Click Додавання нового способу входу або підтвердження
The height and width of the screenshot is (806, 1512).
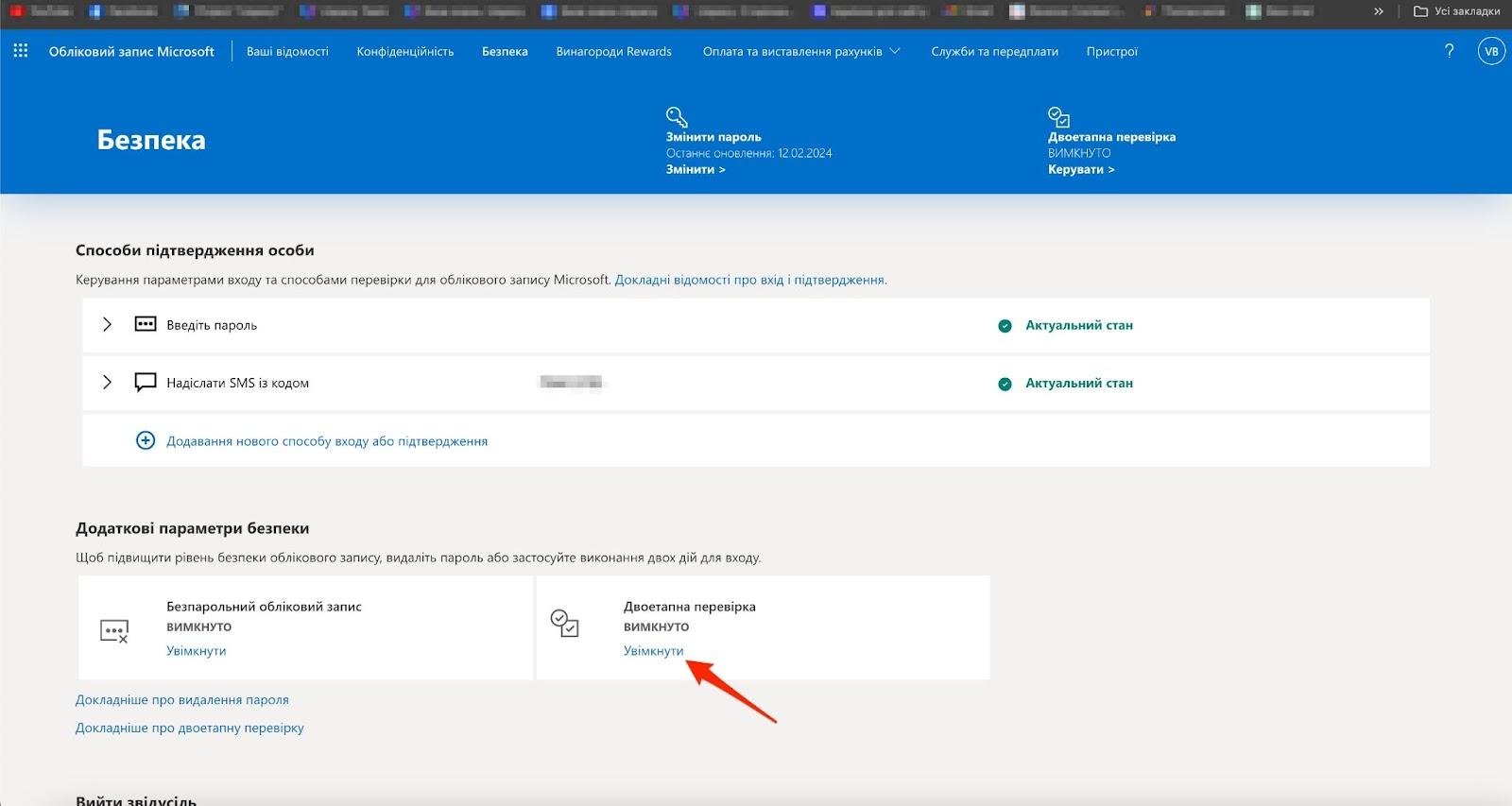point(327,441)
